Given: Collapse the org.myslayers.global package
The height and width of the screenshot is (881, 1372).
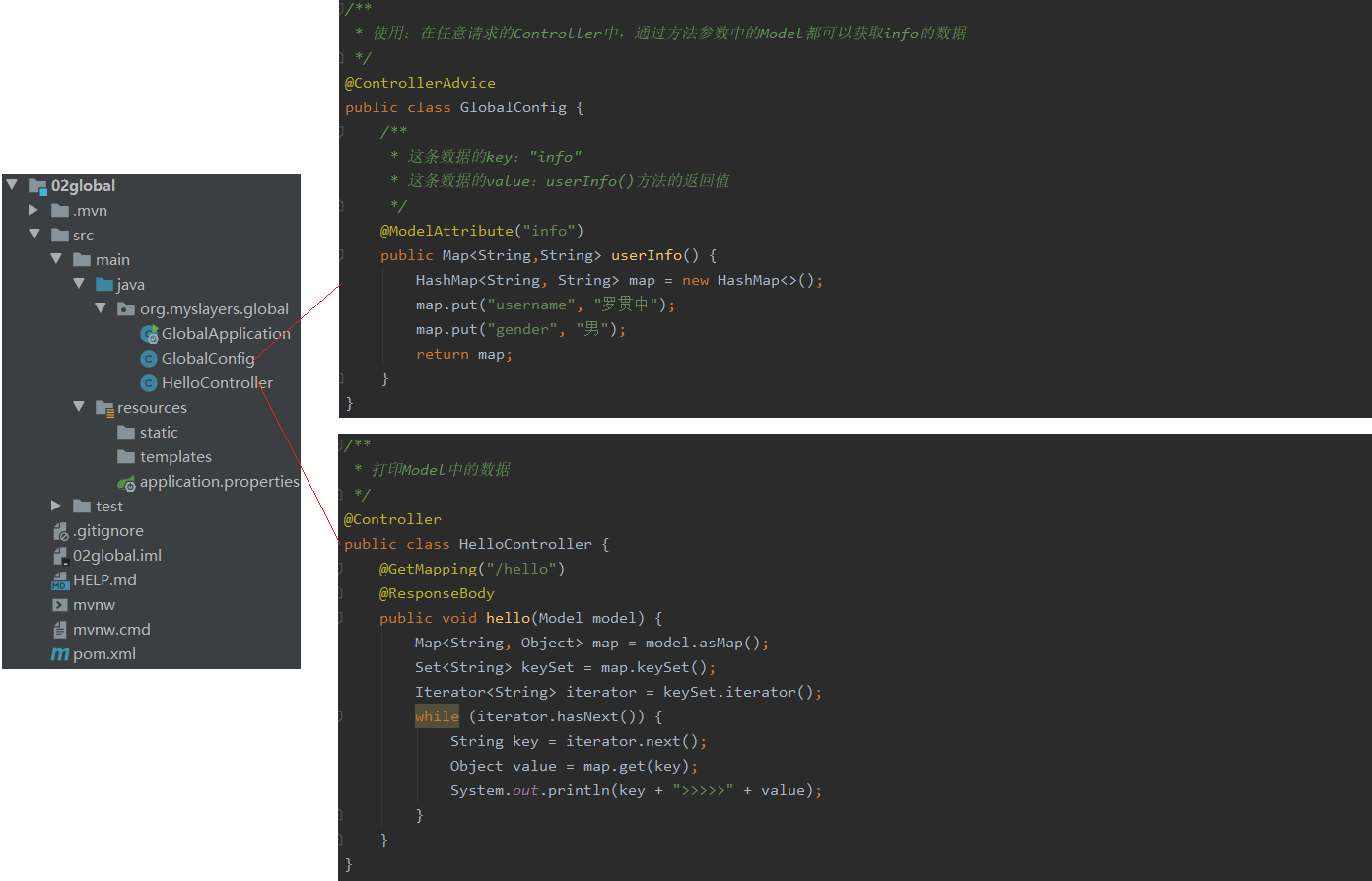Looking at the screenshot, I should [x=101, y=308].
